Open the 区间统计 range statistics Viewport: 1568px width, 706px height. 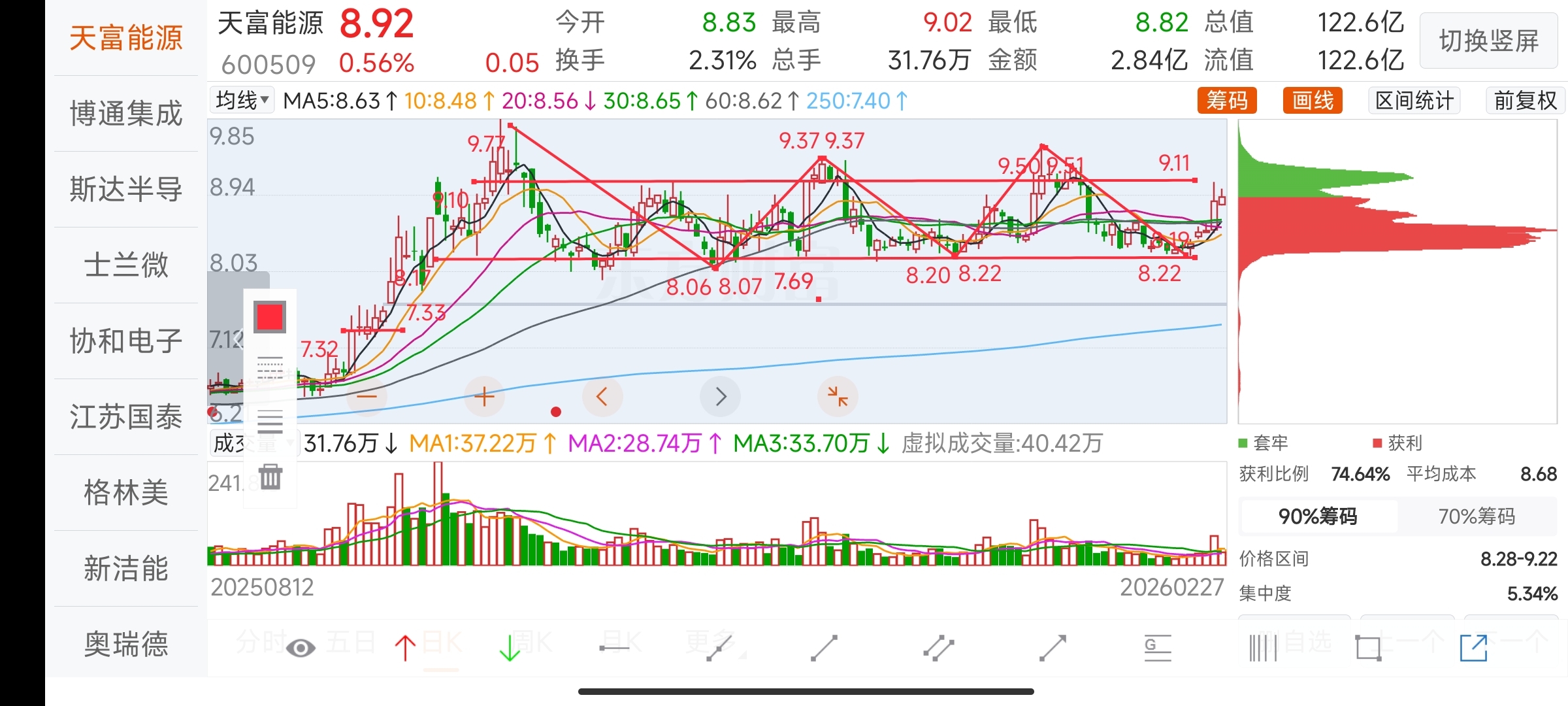pyautogui.click(x=1414, y=101)
